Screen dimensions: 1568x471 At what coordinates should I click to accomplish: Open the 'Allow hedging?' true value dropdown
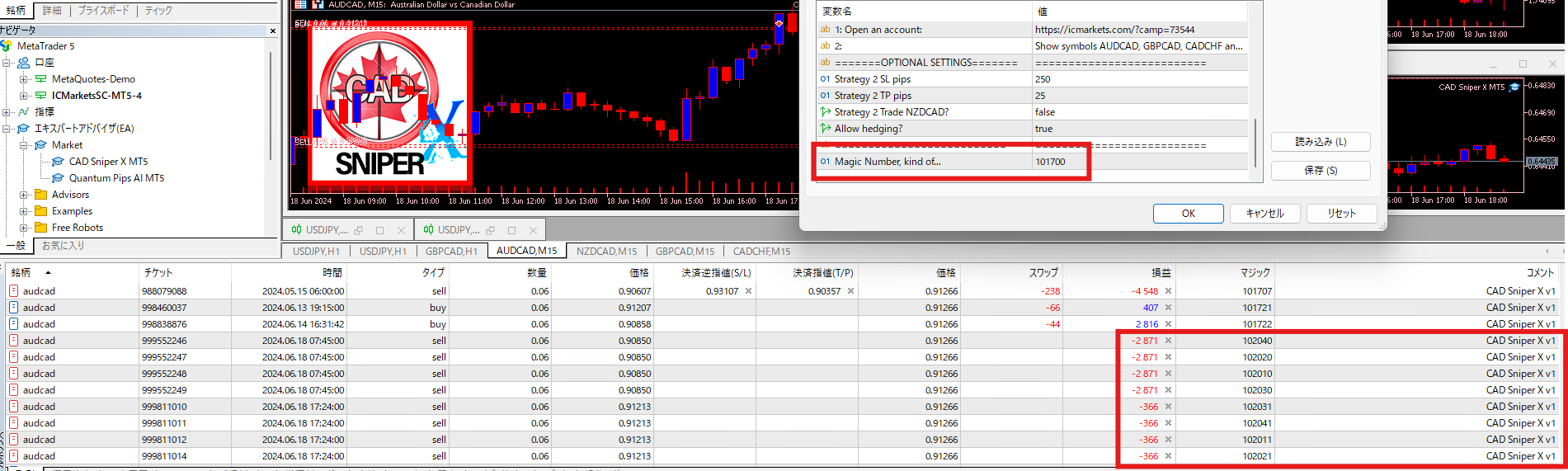coord(1140,129)
